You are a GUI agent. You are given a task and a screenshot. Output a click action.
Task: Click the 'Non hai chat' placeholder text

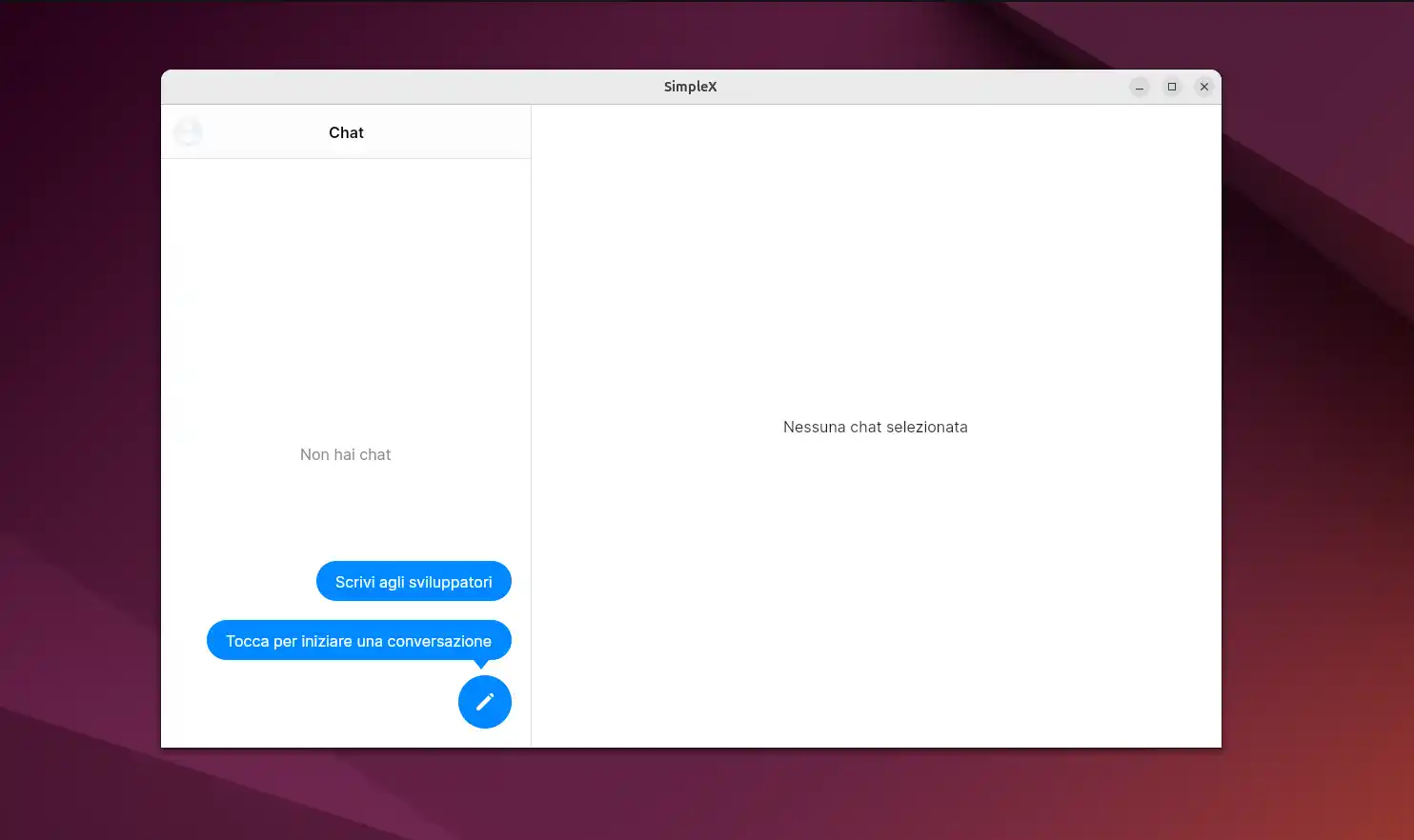pyautogui.click(x=345, y=455)
